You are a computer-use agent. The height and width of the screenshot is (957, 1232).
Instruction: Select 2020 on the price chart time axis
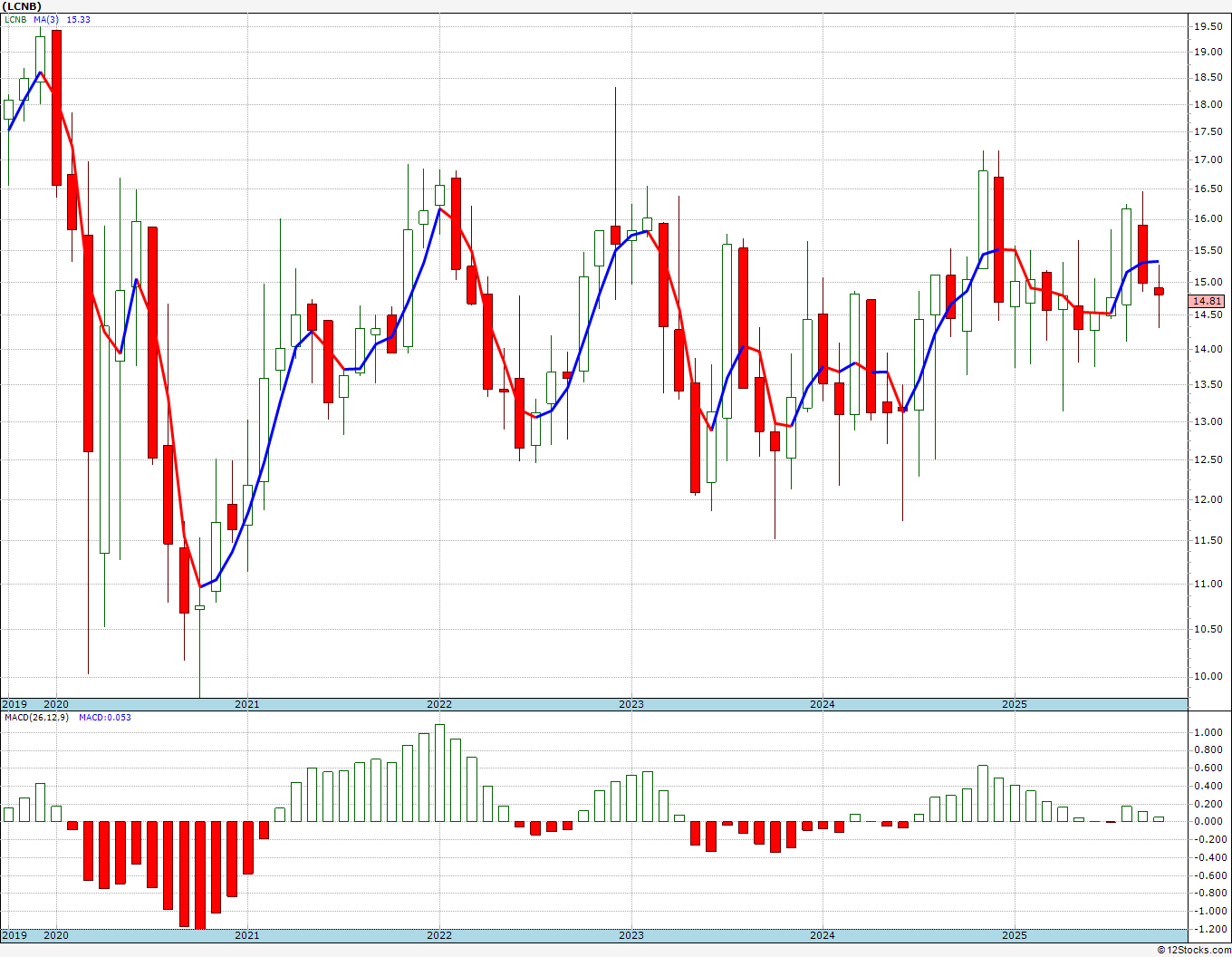[x=56, y=704]
